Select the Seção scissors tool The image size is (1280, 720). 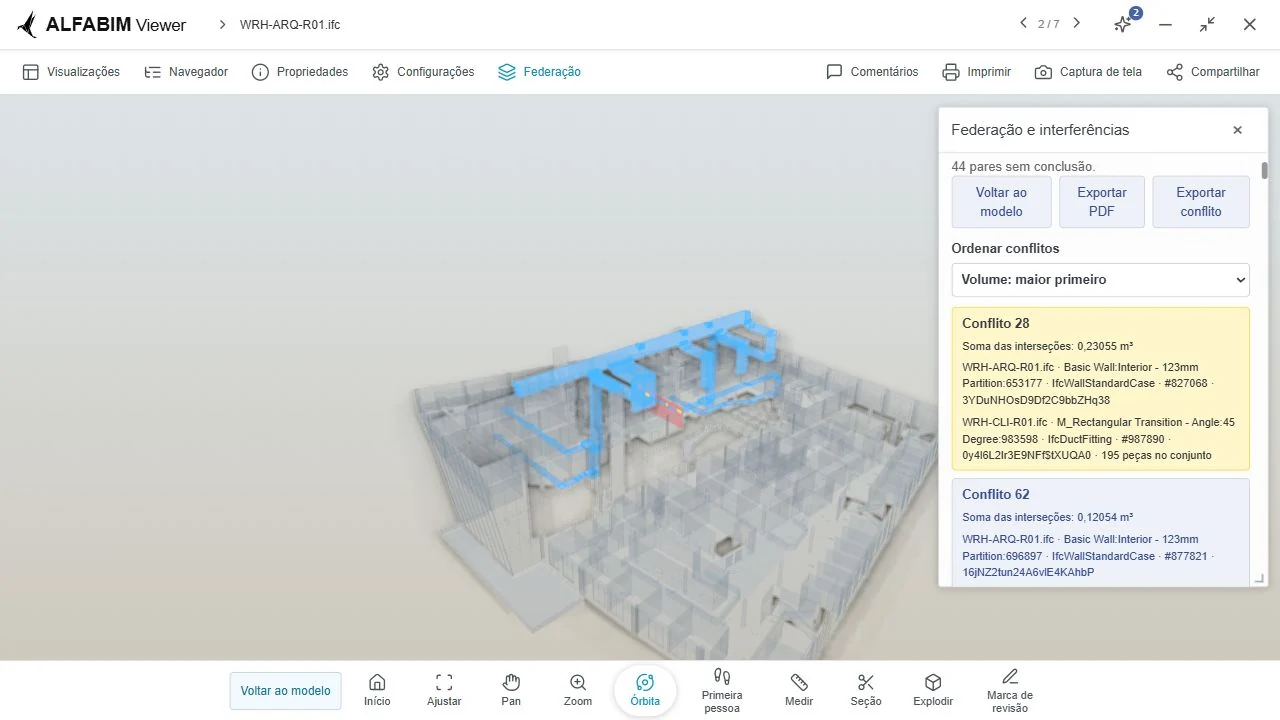pyautogui.click(x=866, y=690)
